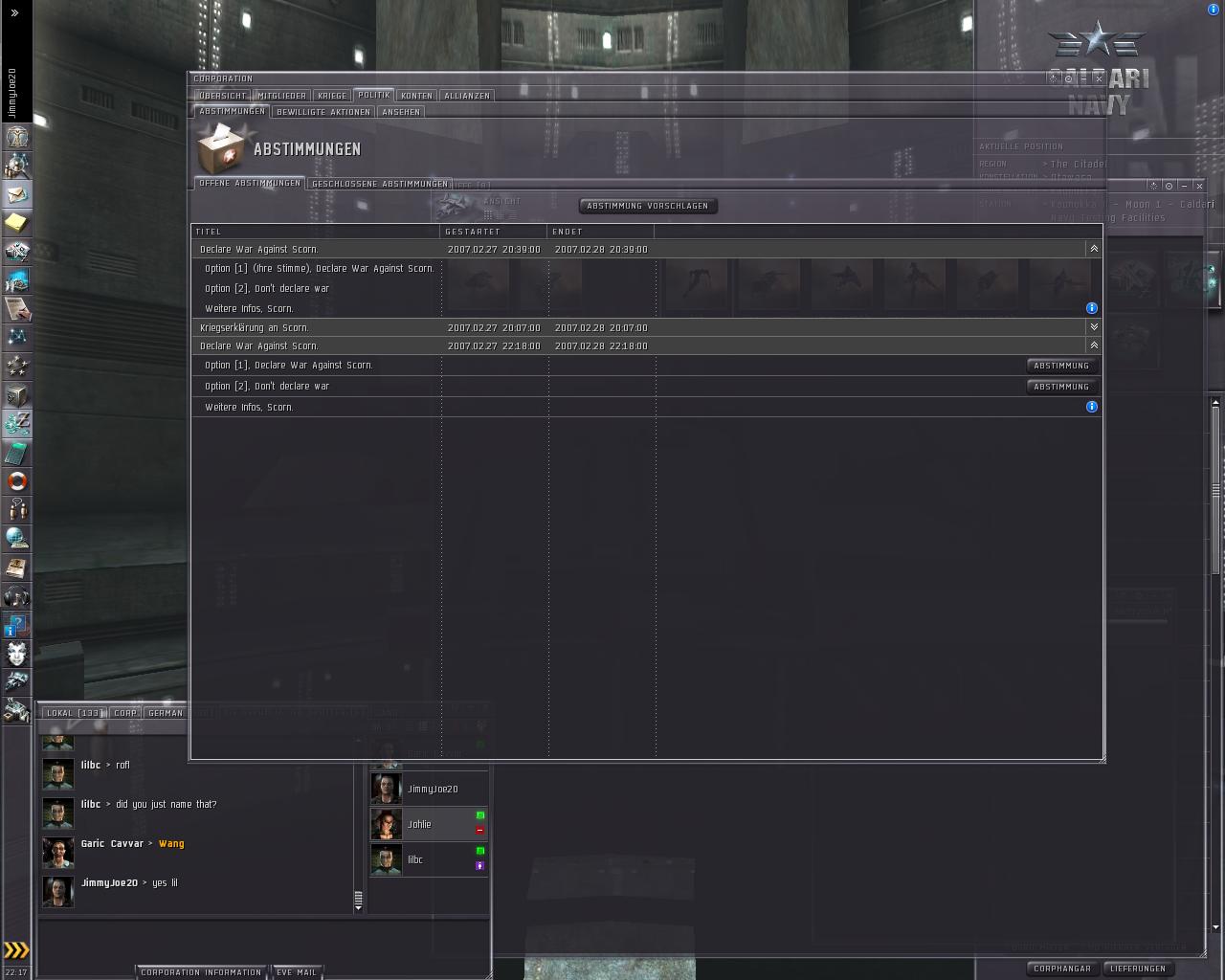
Task: Open People and Places magnifier icon
Action: coord(17,166)
